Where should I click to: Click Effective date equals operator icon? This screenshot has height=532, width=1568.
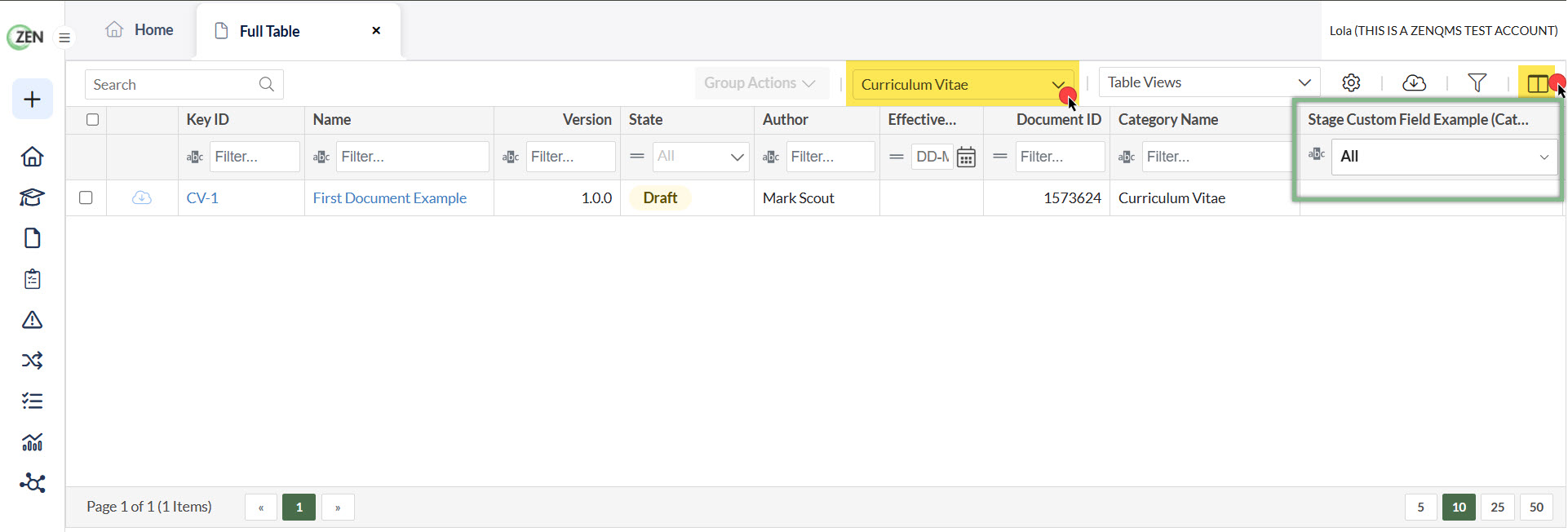897,156
